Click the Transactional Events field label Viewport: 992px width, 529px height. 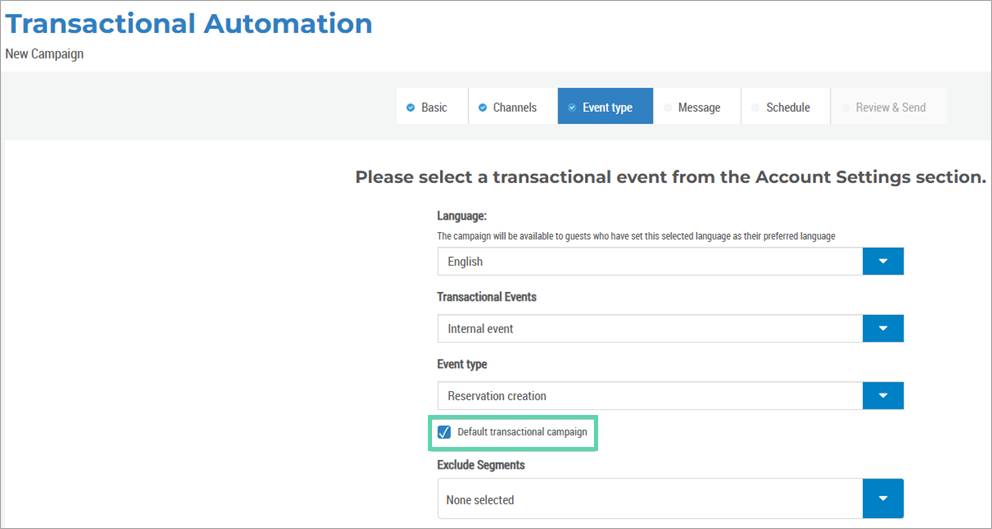click(x=487, y=297)
